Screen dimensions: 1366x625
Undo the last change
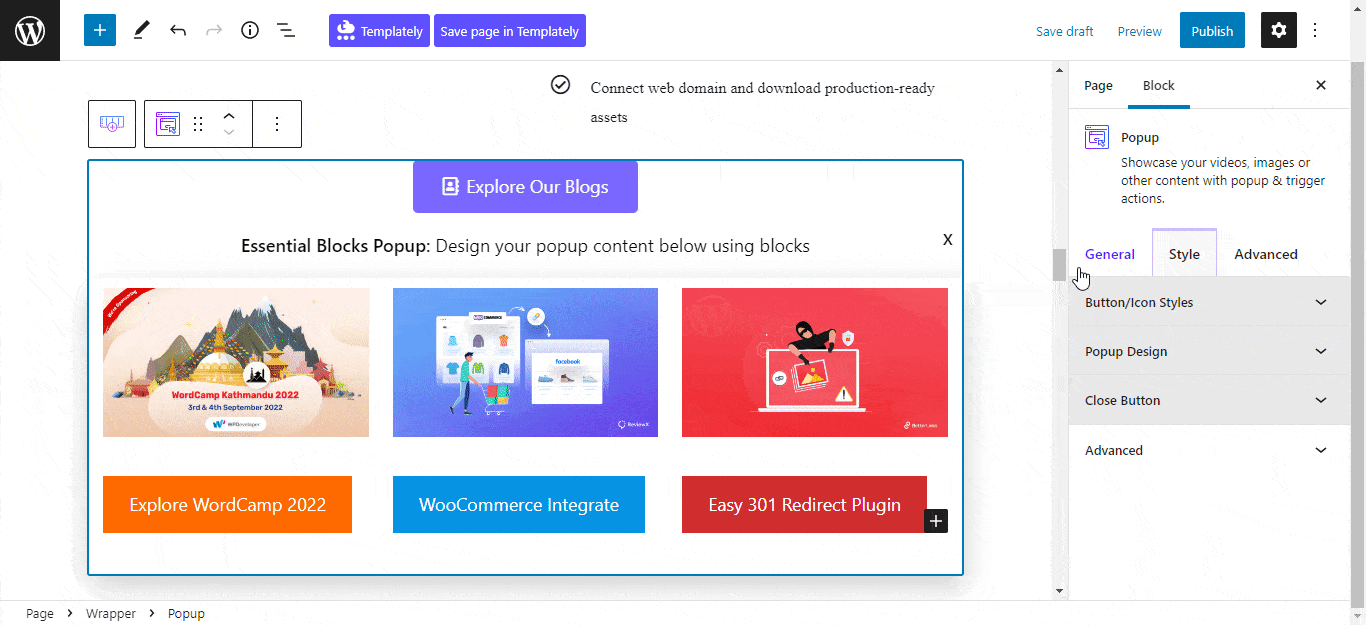click(x=178, y=30)
